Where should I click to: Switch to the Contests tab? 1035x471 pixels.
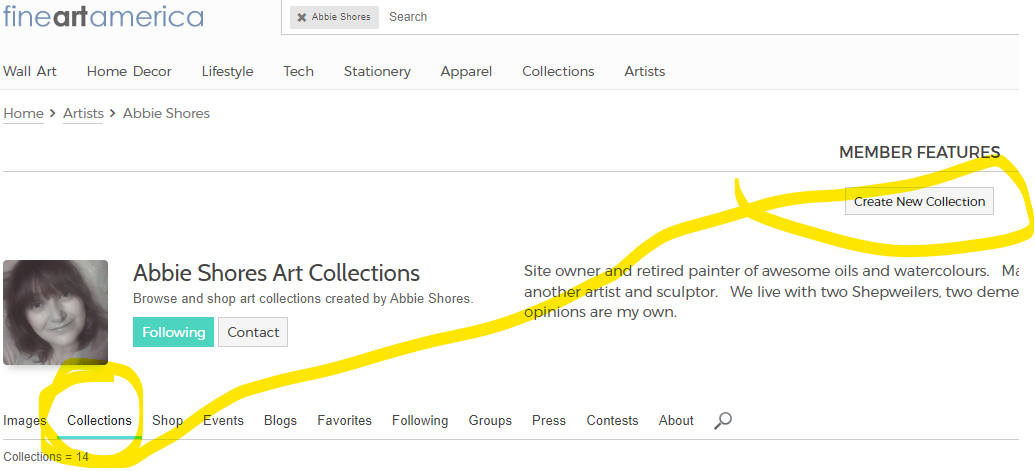click(x=613, y=420)
